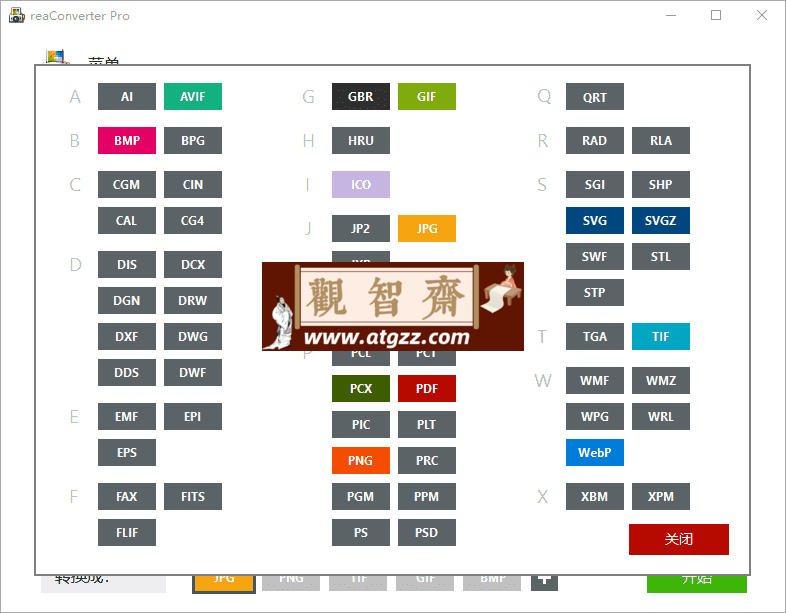Select the DIS format
This screenshot has width=786, height=613.
coord(127,265)
